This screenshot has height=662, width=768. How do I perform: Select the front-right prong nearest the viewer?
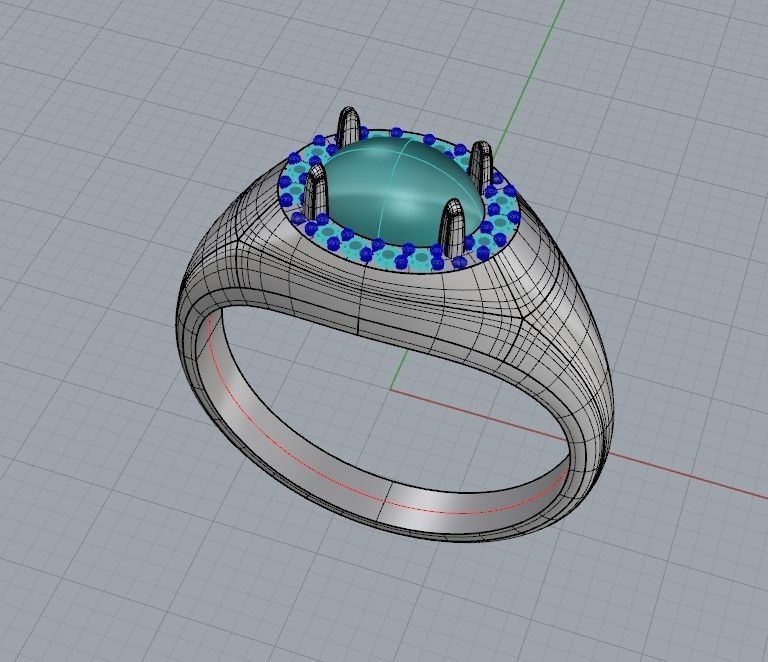pyautogui.click(x=453, y=226)
